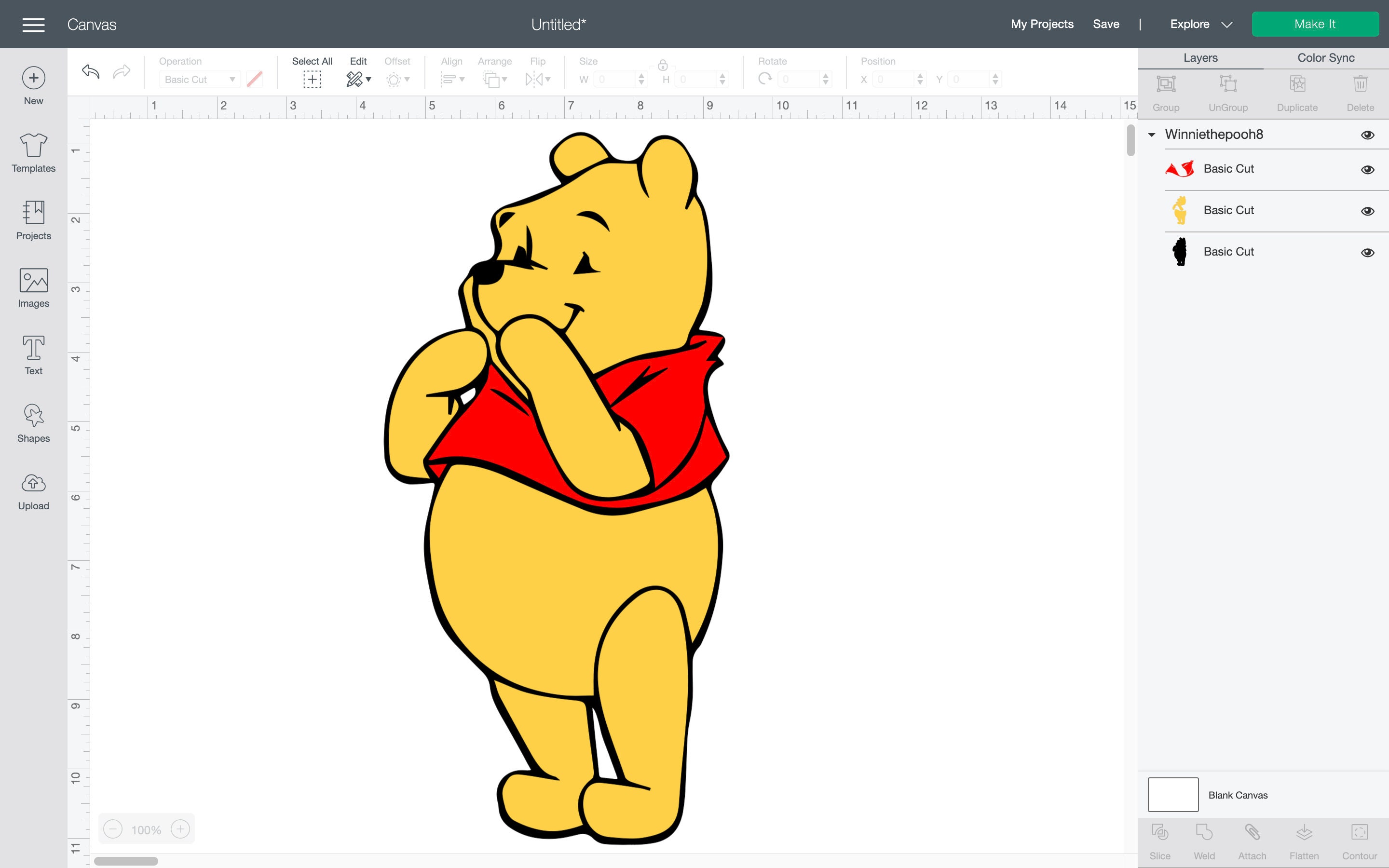The width and height of the screenshot is (1389, 868).
Task: Click the Untitled* project title
Action: pos(558,24)
